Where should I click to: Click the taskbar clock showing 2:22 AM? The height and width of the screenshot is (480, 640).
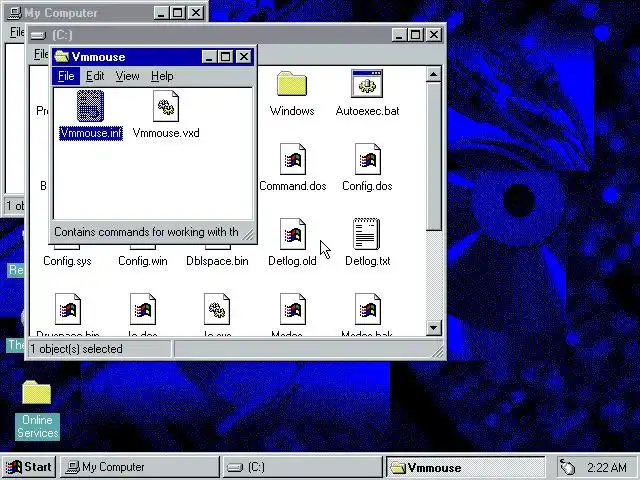coord(606,467)
